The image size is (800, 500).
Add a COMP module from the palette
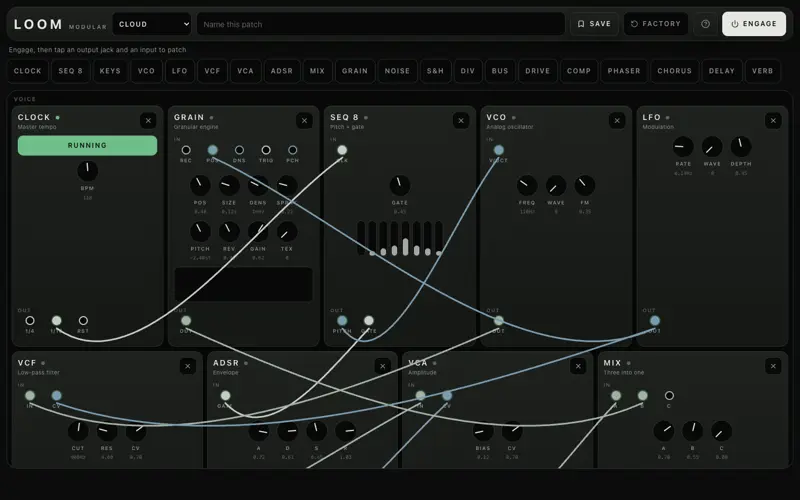(x=579, y=71)
